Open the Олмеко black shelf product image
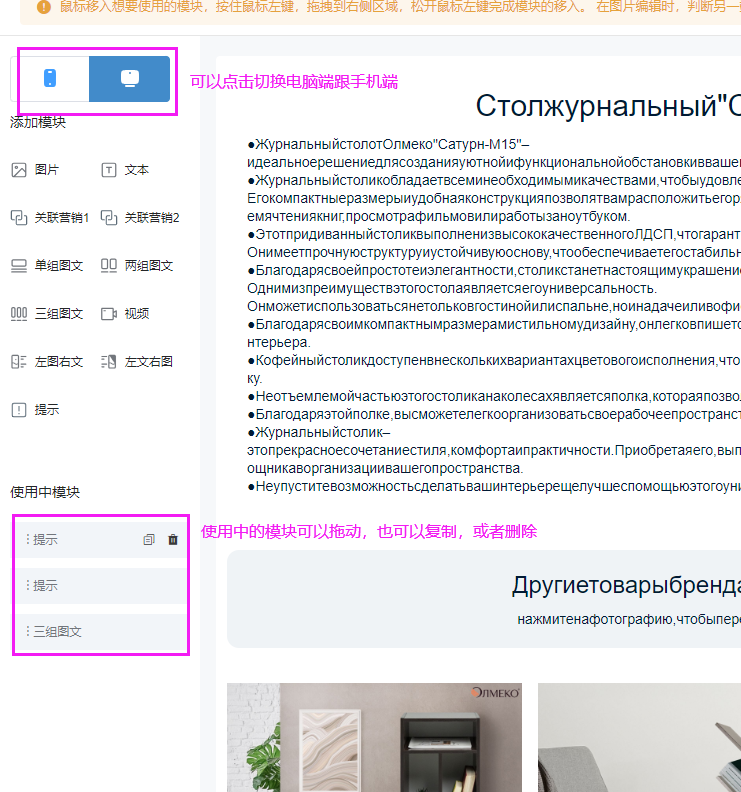 tap(374, 737)
